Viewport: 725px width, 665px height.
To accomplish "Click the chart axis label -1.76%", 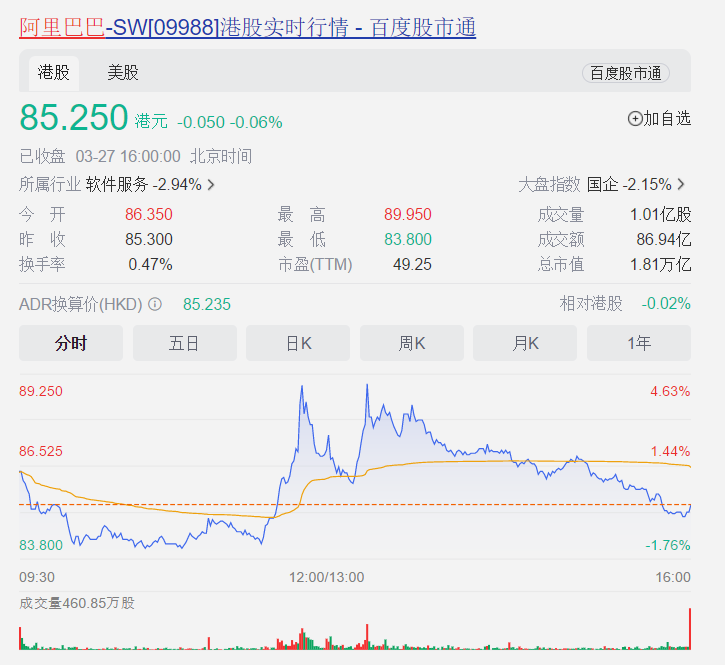I will tap(668, 545).
